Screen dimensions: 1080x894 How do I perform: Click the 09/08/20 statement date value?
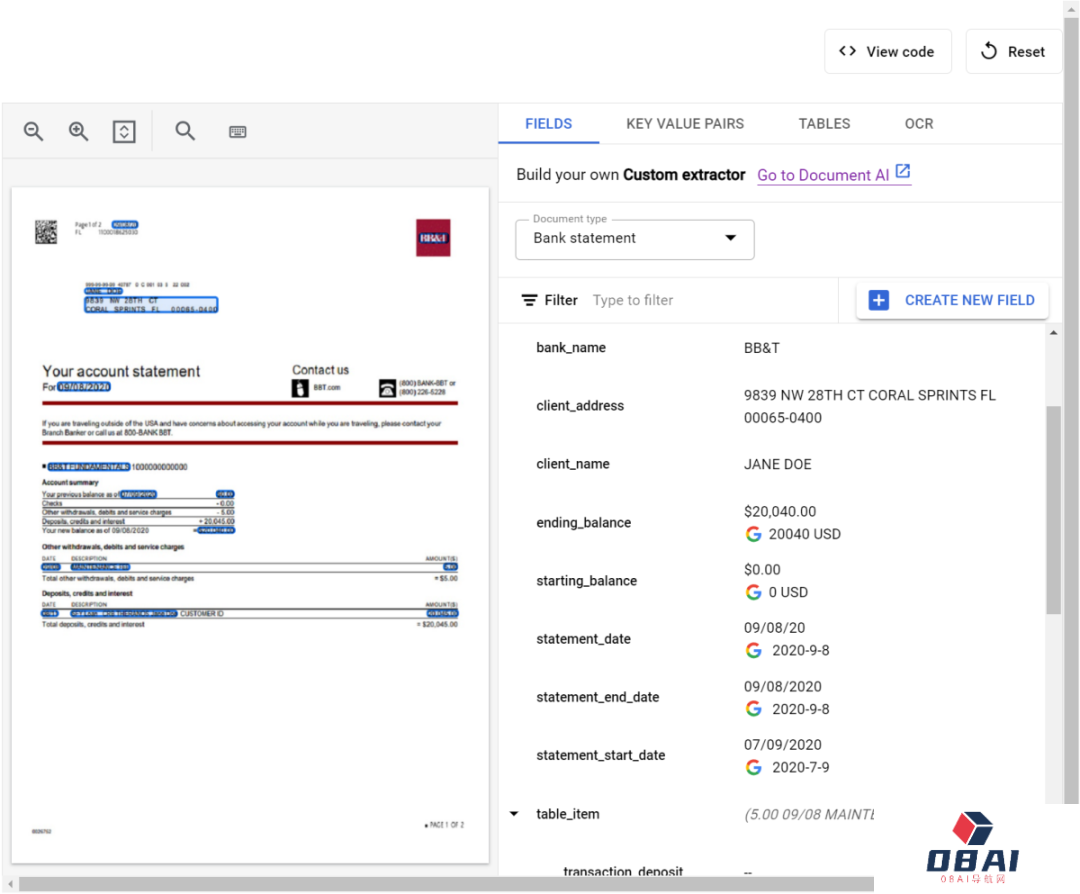click(774, 628)
